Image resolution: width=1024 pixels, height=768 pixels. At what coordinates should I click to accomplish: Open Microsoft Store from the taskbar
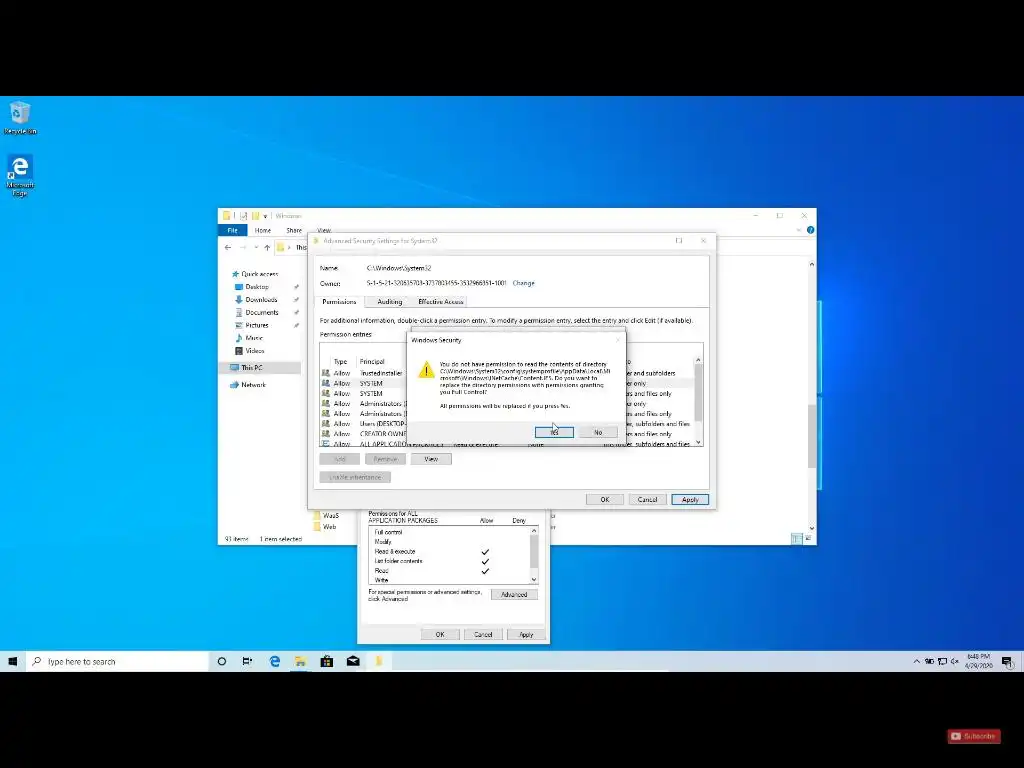pyautogui.click(x=327, y=662)
